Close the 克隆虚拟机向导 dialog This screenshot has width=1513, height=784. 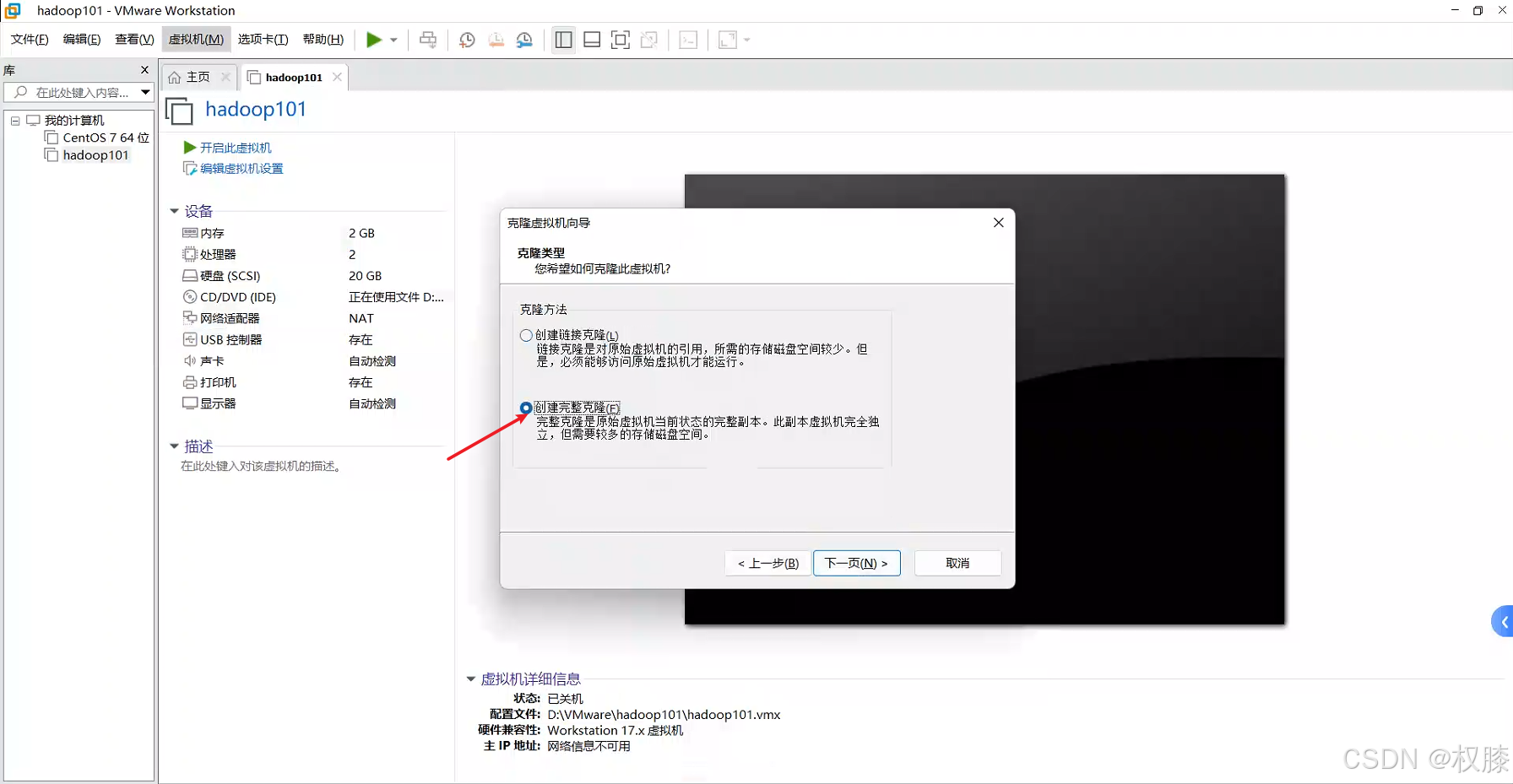tap(998, 223)
